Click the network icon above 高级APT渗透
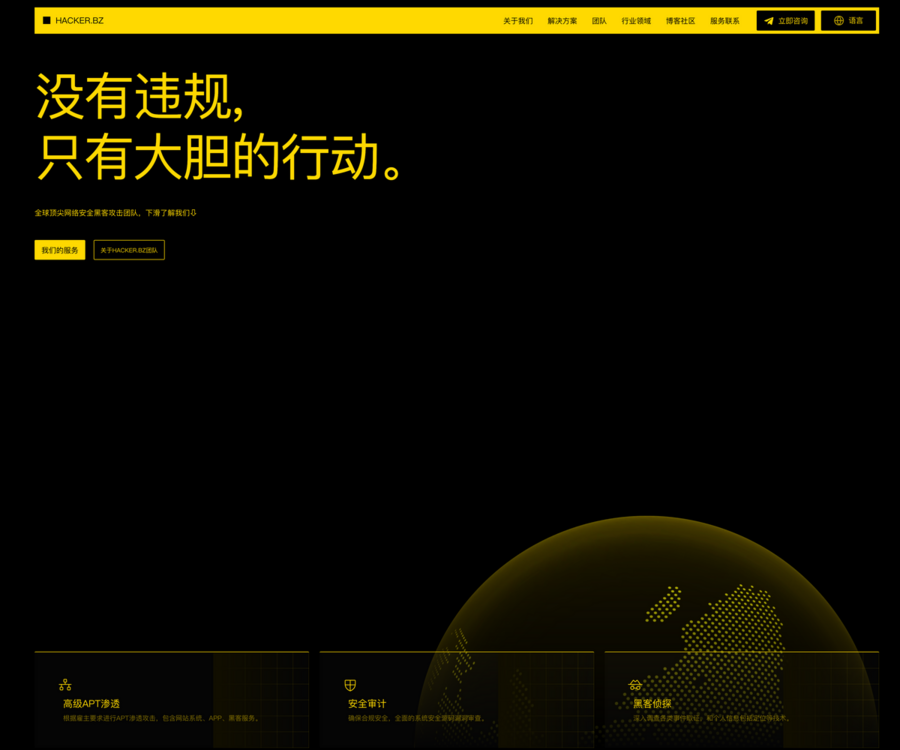900x750 pixels. click(65, 685)
